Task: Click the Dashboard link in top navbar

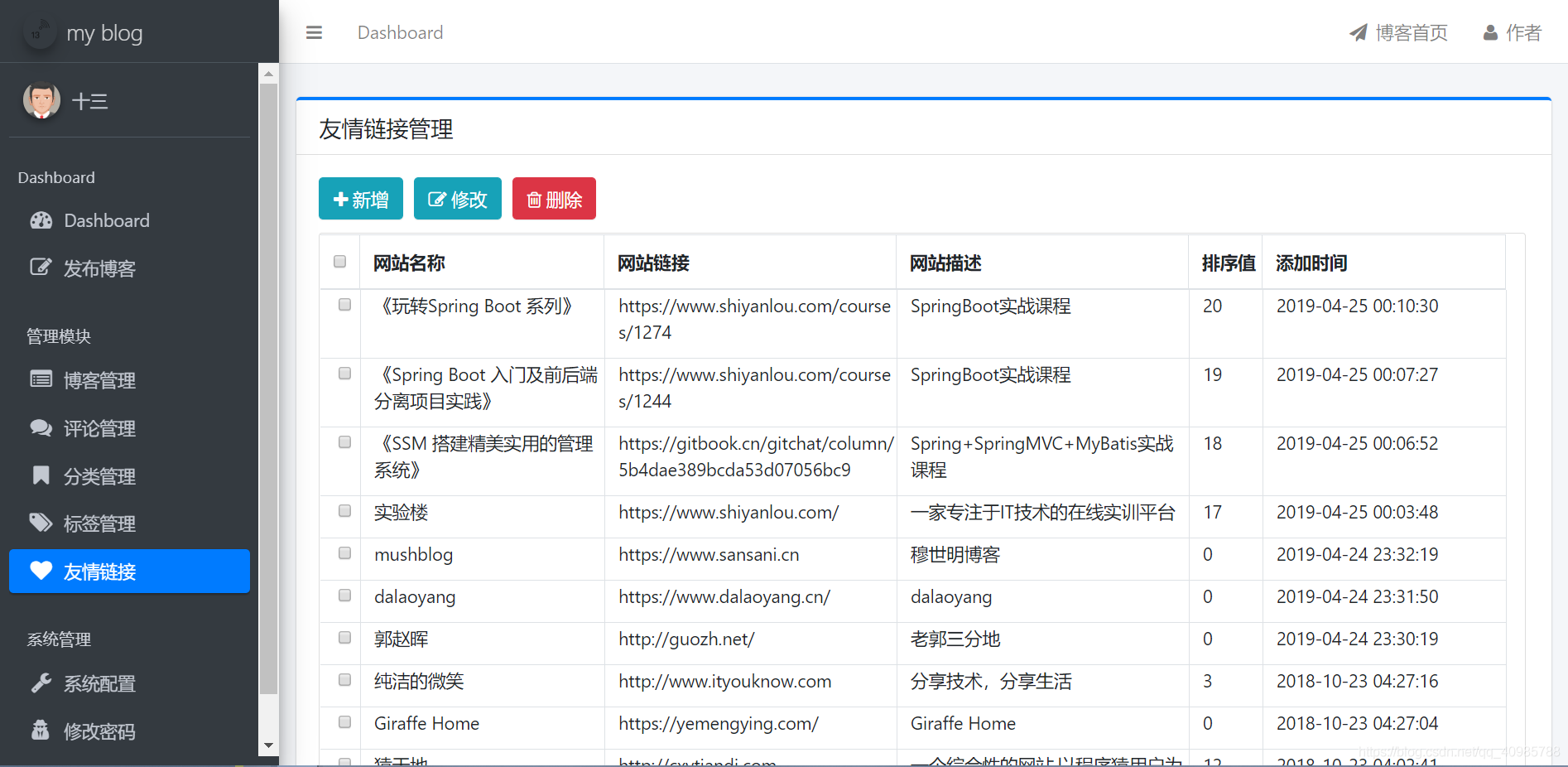Action: click(x=400, y=32)
